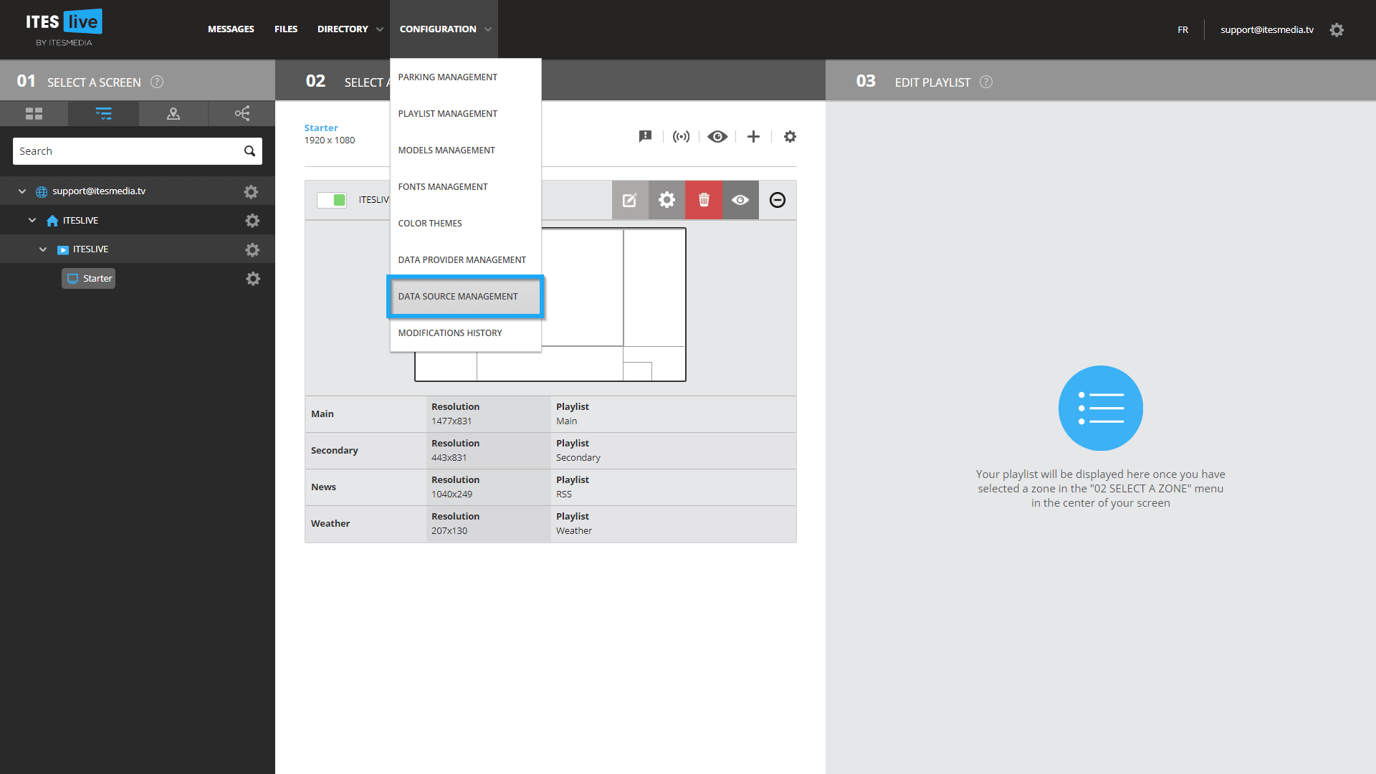Delete the model with red trash button
Image resolution: width=1376 pixels, height=774 pixels.
(x=704, y=200)
